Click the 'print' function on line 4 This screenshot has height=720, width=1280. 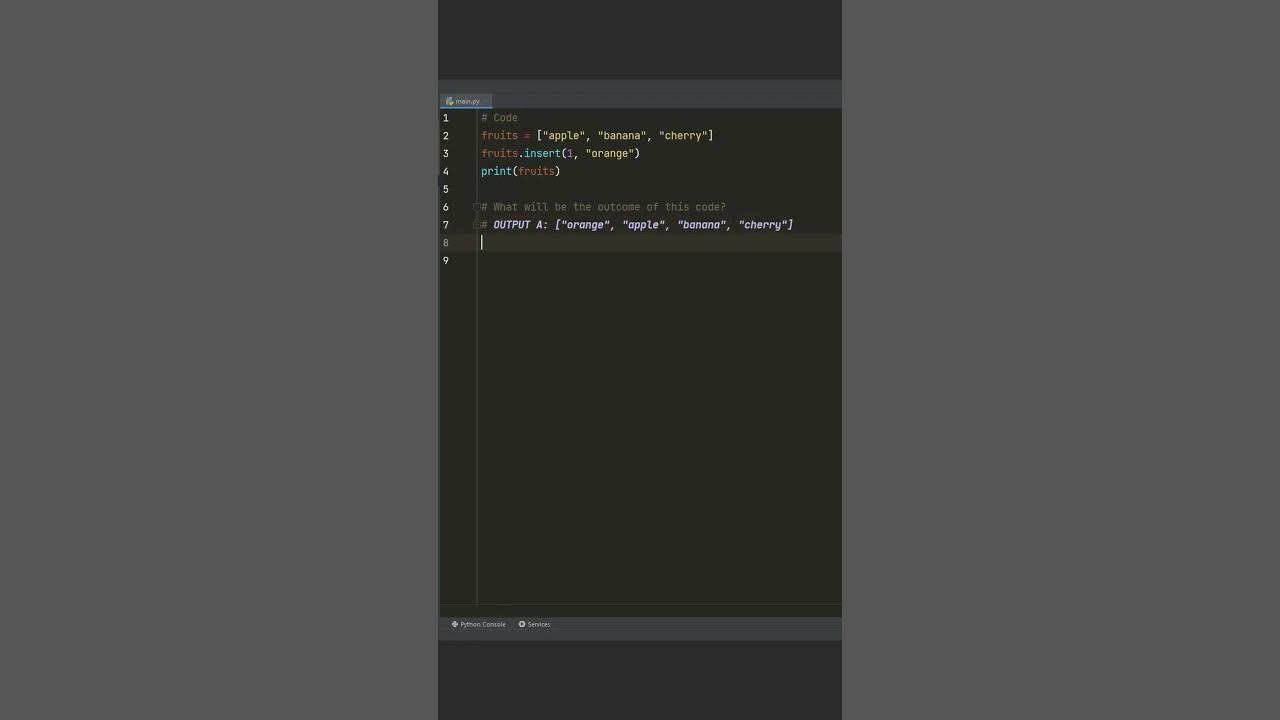click(496, 172)
